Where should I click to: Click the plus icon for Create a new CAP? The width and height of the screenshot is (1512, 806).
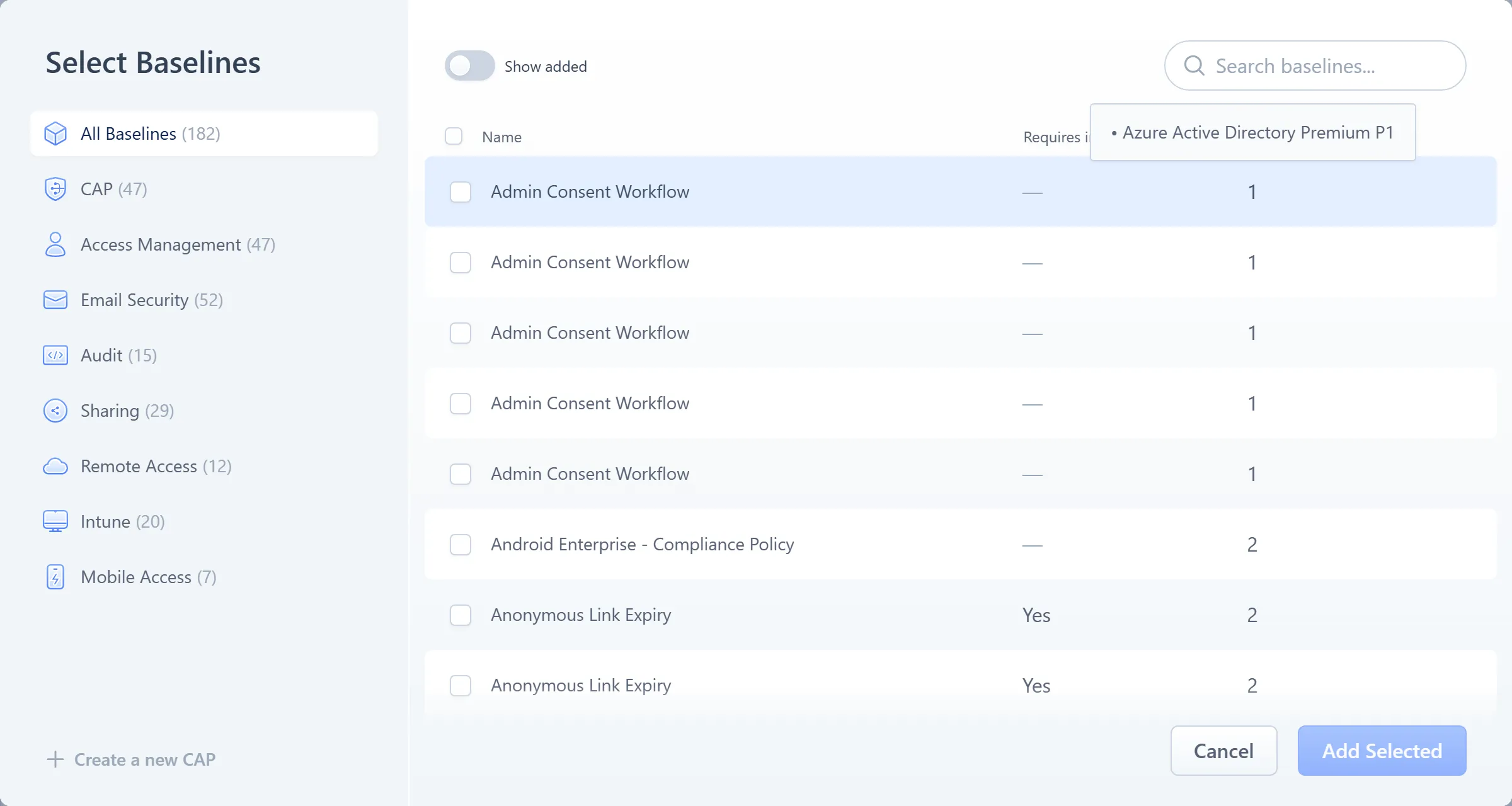tap(55, 759)
